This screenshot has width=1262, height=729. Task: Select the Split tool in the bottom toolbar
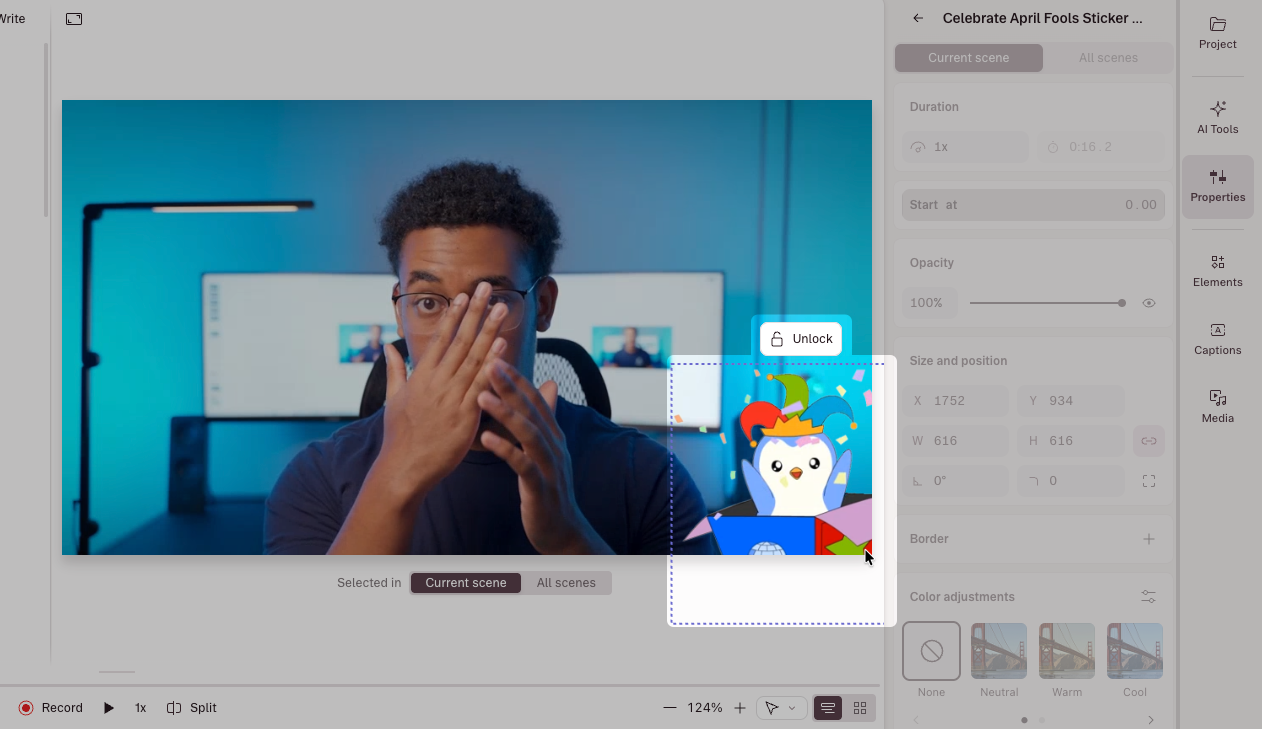[191, 707]
